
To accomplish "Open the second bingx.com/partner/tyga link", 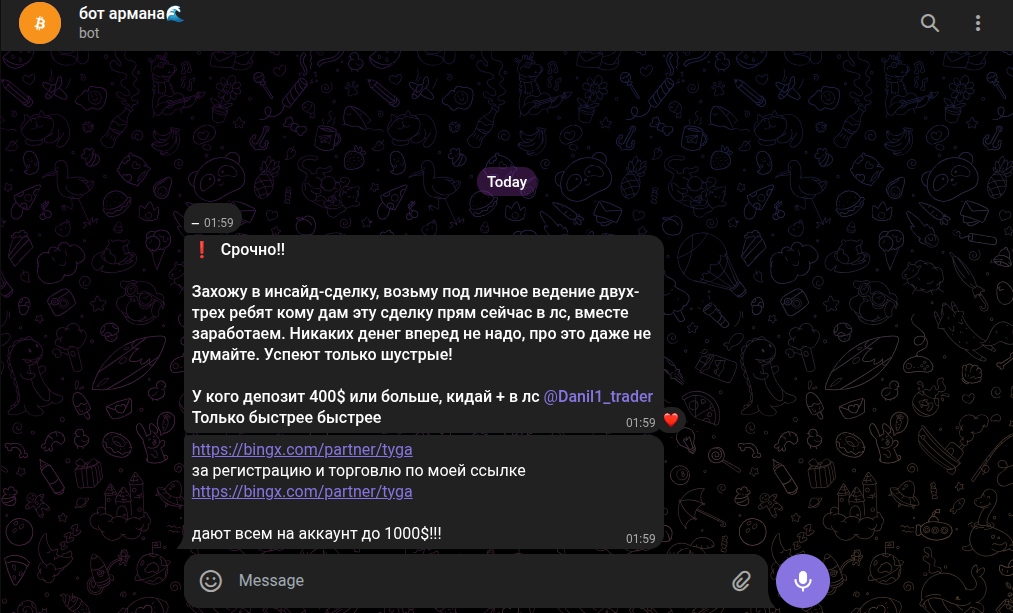I will tap(302, 492).
